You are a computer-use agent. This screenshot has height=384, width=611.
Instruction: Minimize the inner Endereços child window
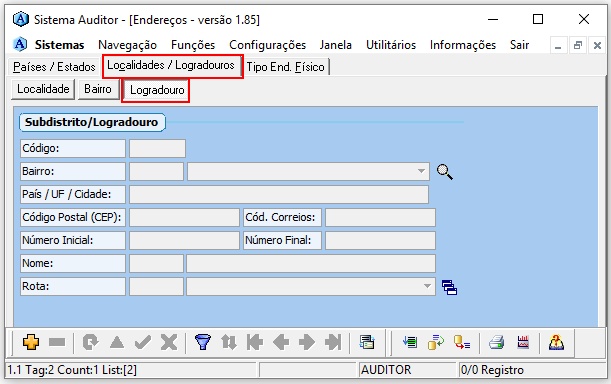(558, 46)
